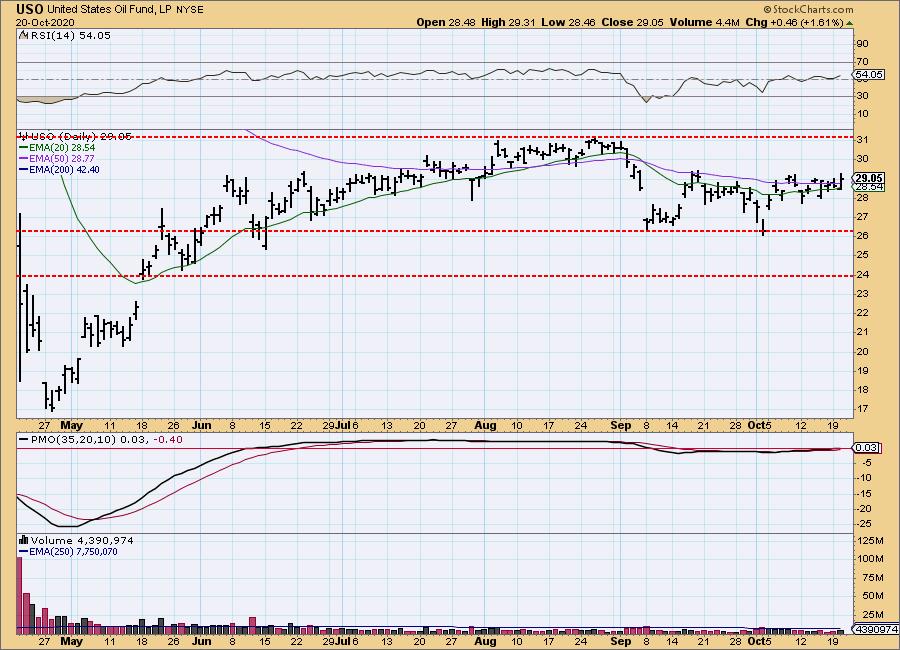Image resolution: width=900 pixels, height=650 pixels.
Task: Click Aug on the date axis under the price panel
Action: (x=486, y=425)
